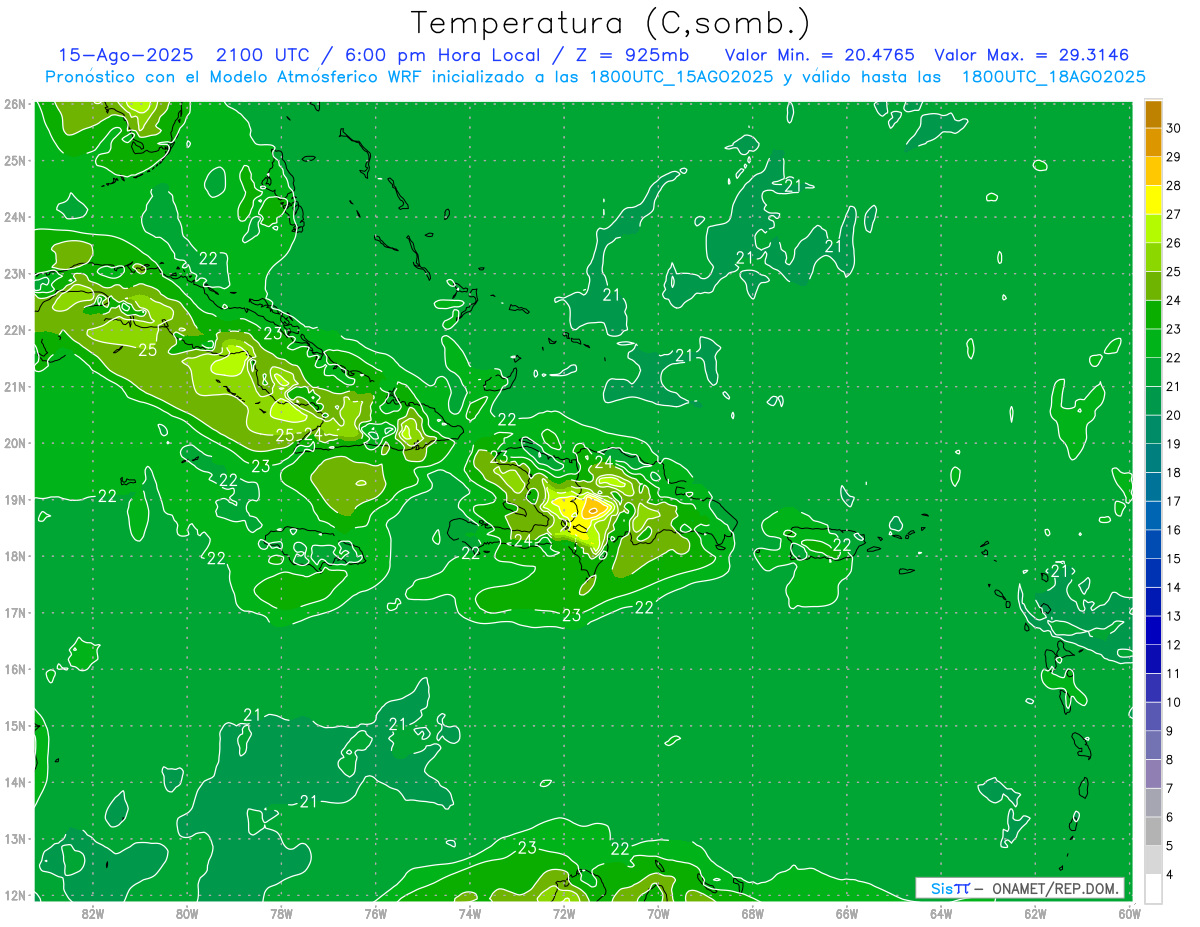The width and height of the screenshot is (1200, 927).
Task: Click the colorbar '12' value label
Action: click(x=1174, y=644)
